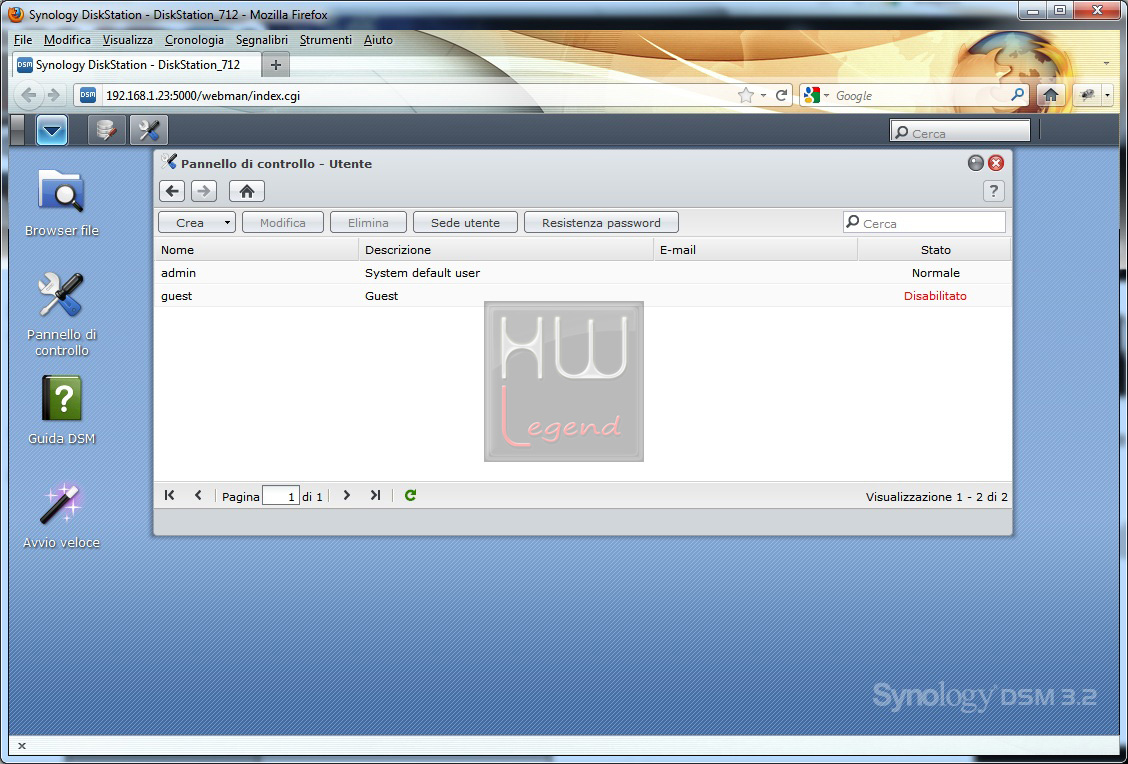Click the Google search magnifier icon
The image size is (1128, 764).
click(x=1017, y=95)
